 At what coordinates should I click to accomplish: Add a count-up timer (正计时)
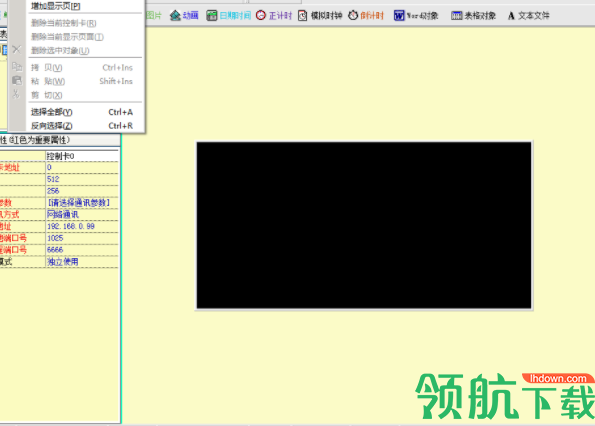(274, 16)
